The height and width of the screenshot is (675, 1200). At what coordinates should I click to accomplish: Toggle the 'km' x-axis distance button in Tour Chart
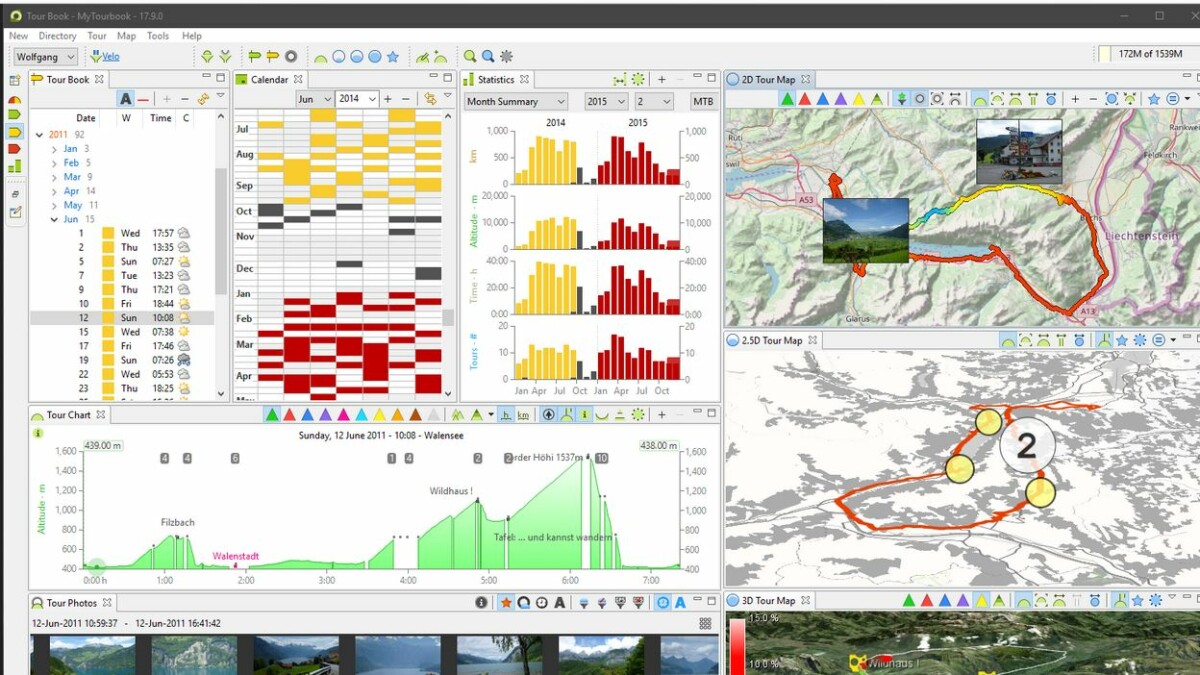click(523, 415)
